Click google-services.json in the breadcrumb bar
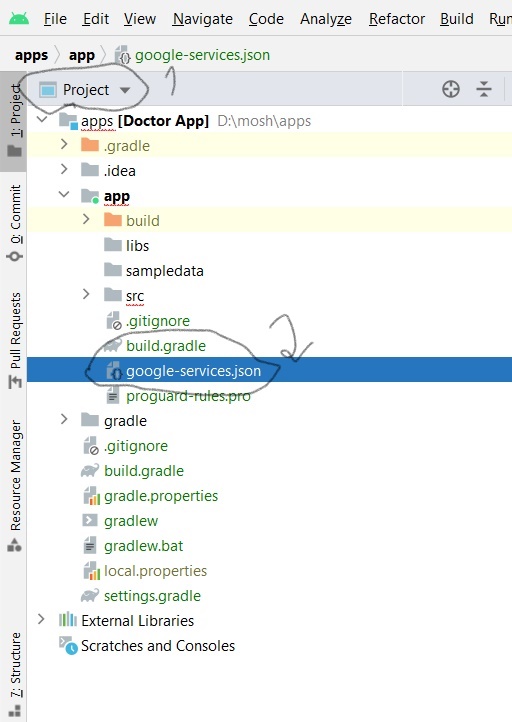The width and height of the screenshot is (512, 722). click(x=202, y=55)
